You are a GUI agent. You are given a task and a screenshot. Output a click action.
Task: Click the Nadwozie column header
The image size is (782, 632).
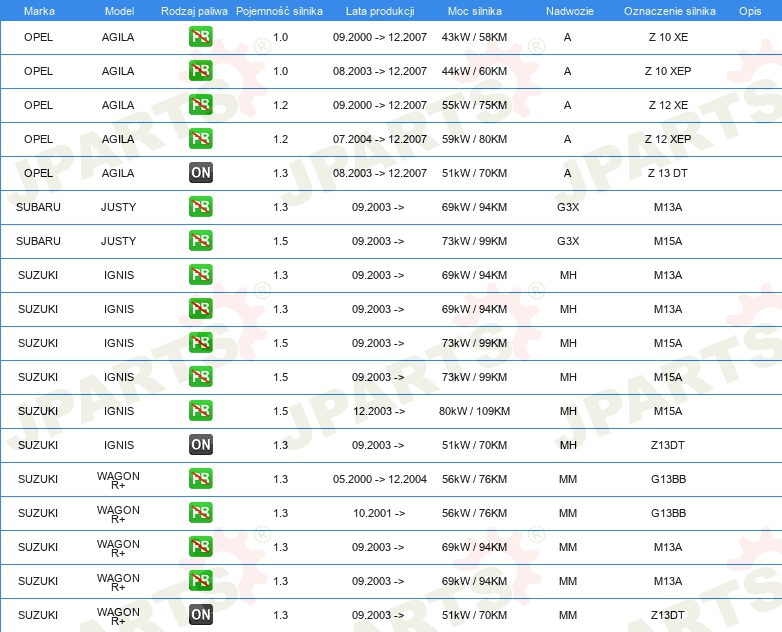[x=570, y=11]
